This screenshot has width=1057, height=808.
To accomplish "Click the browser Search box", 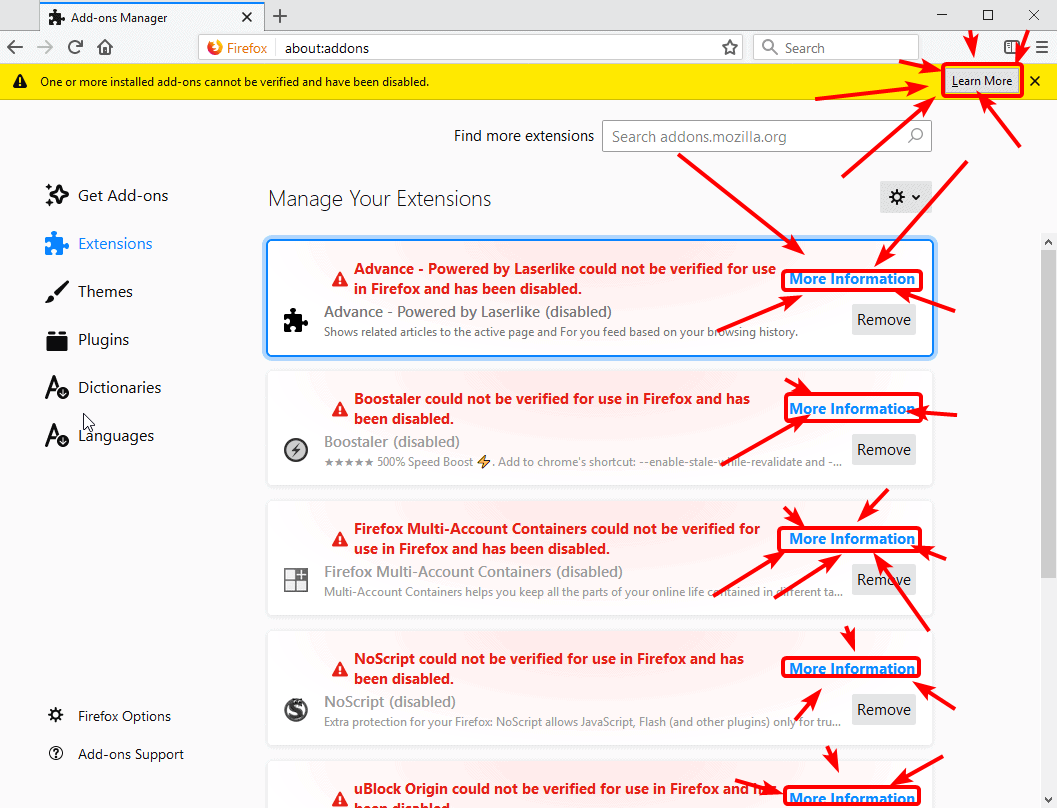I will [x=836, y=48].
